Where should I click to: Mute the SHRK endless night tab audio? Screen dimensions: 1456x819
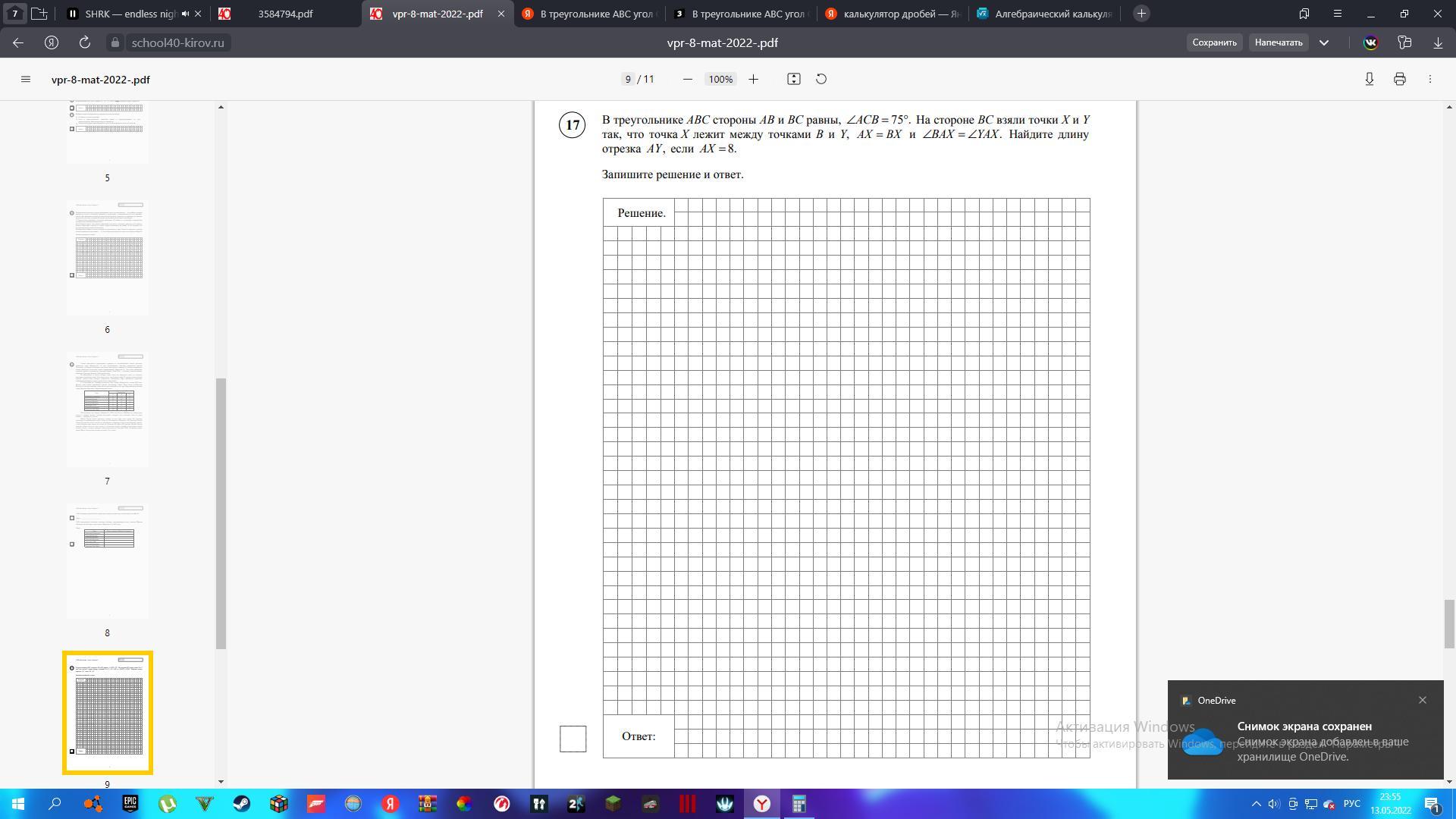(185, 14)
